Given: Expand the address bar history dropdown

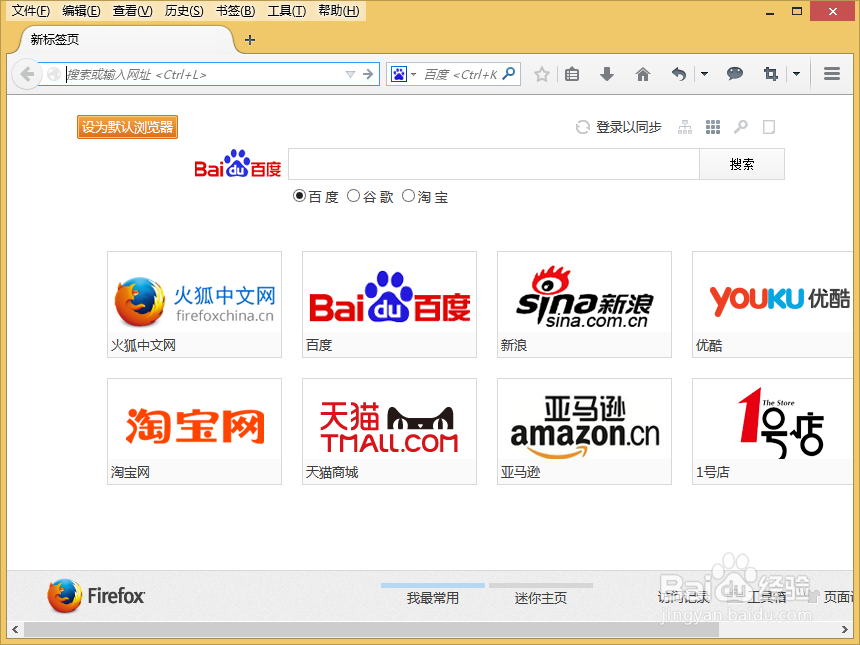Looking at the screenshot, I should coord(350,74).
